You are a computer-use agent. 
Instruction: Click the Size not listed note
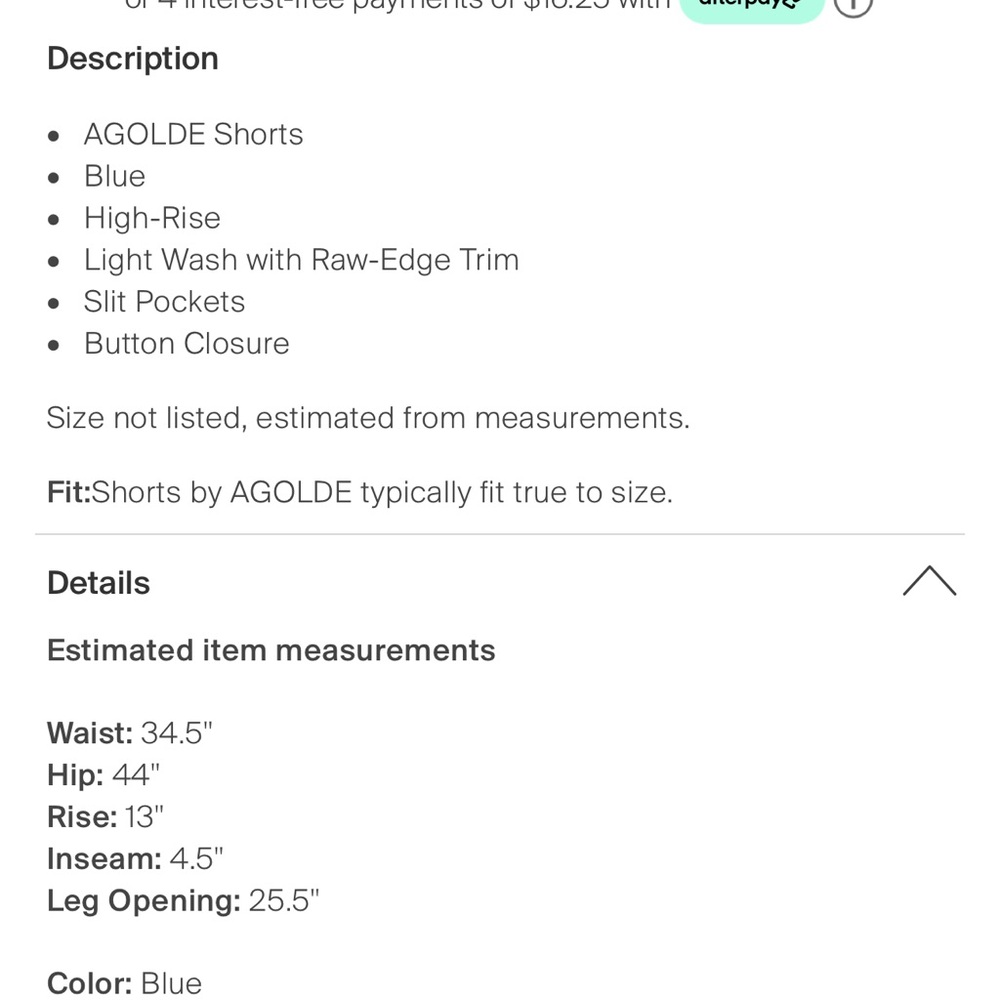[368, 418]
